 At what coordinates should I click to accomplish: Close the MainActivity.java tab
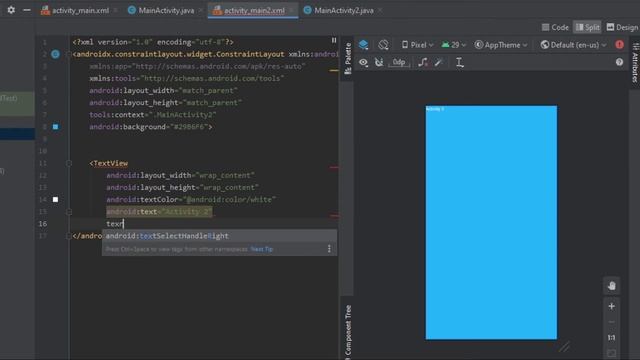click(x=200, y=11)
